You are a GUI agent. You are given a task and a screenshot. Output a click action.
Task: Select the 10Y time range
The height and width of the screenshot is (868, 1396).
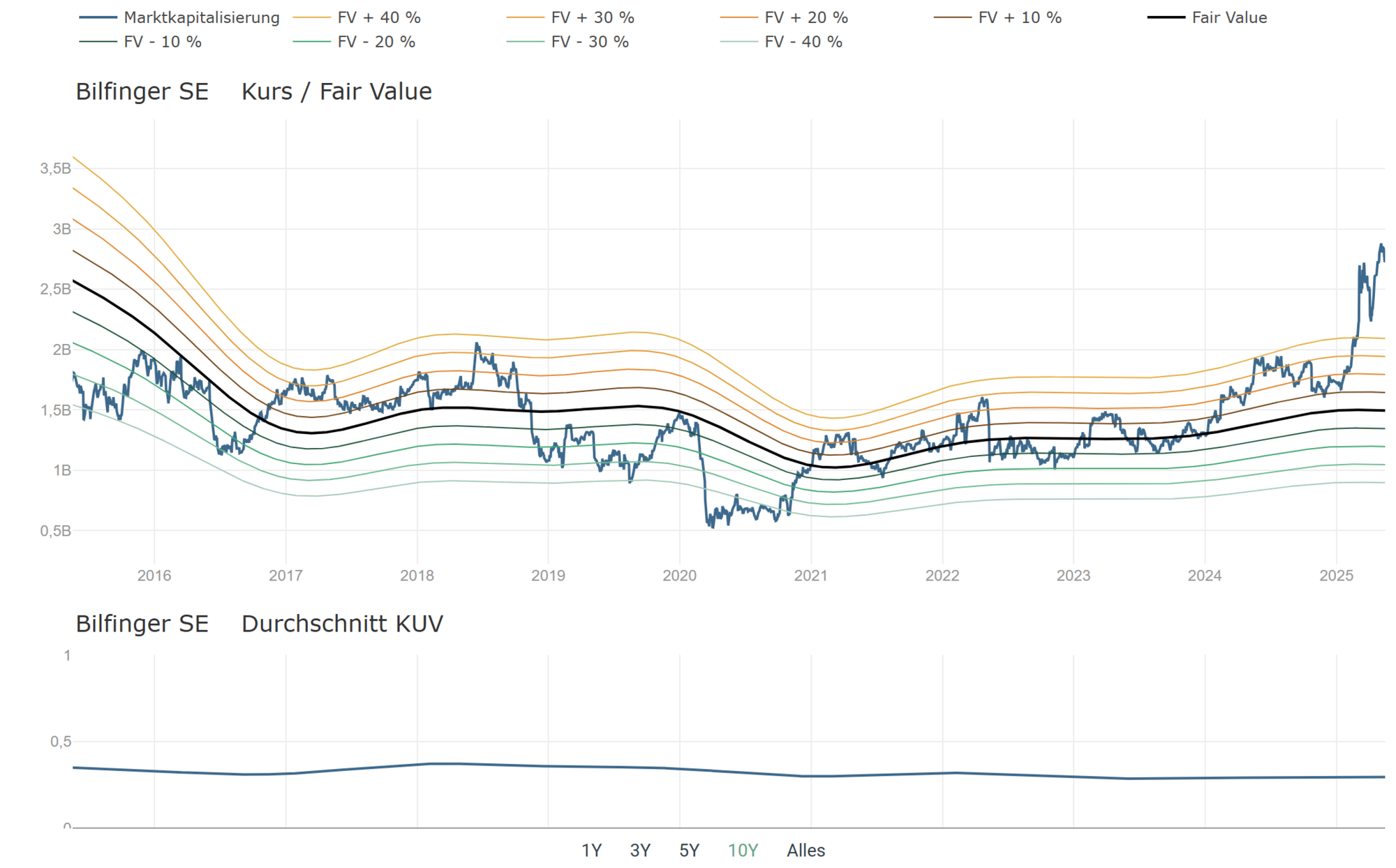point(743,851)
